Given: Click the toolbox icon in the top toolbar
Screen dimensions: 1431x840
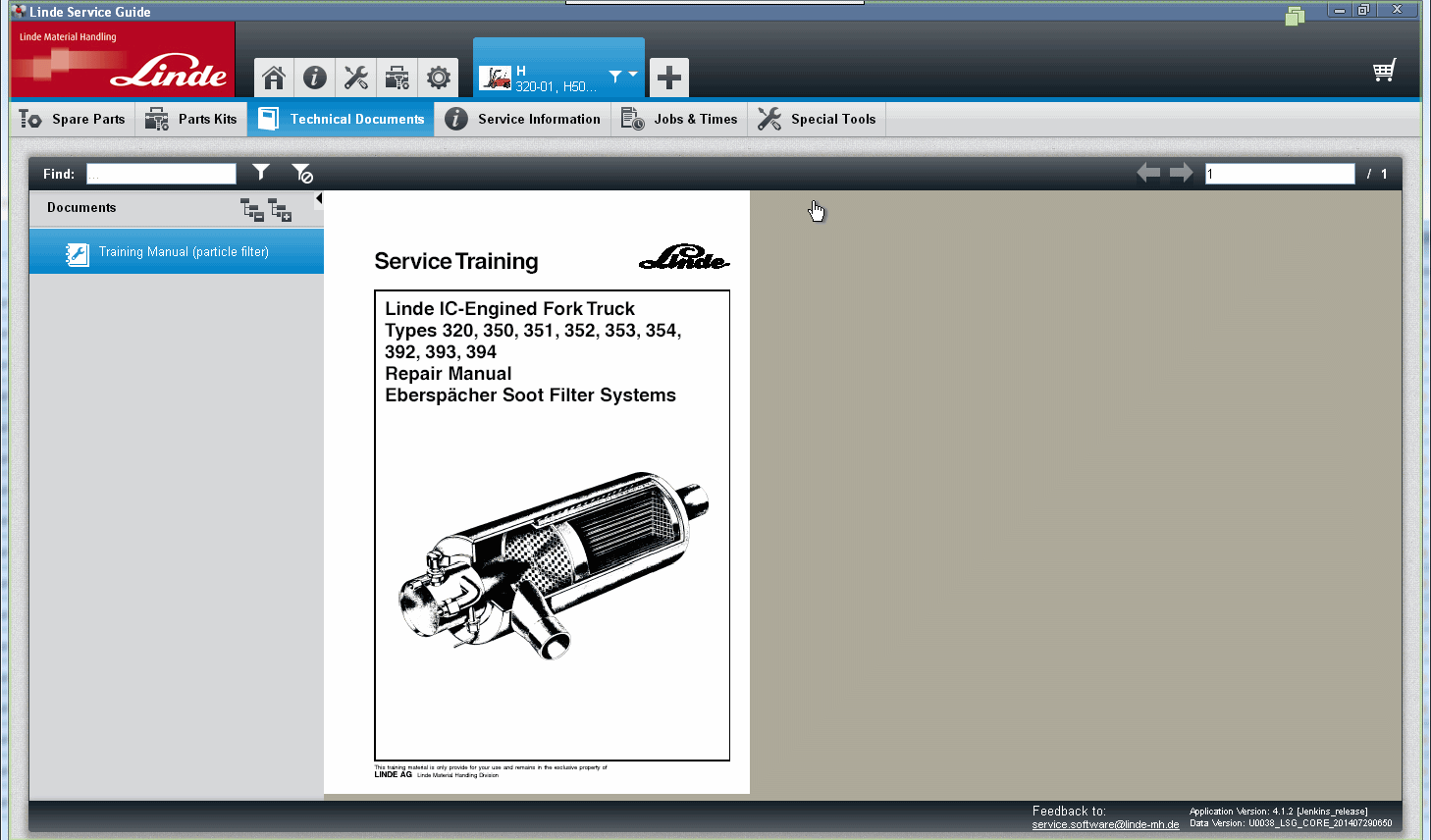Looking at the screenshot, I should (x=397, y=77).
